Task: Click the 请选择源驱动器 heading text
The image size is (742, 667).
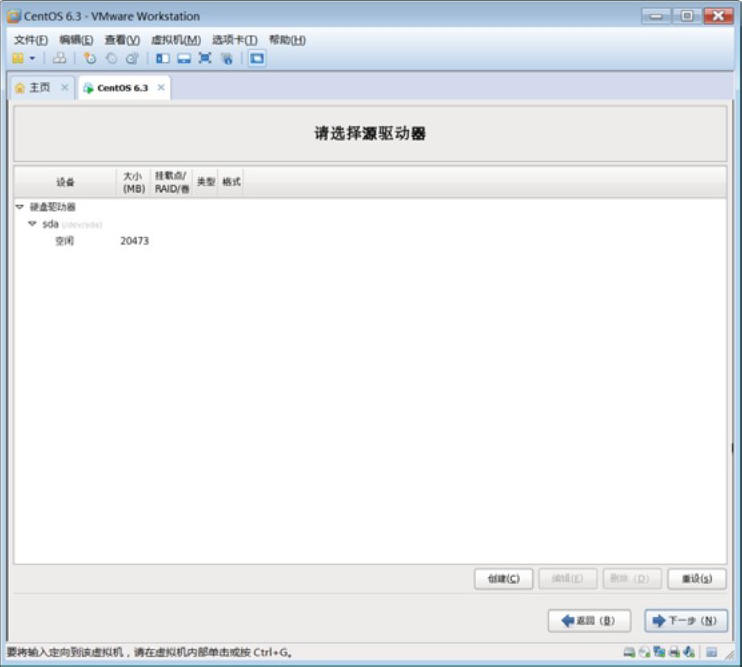Action: (370, 133)
